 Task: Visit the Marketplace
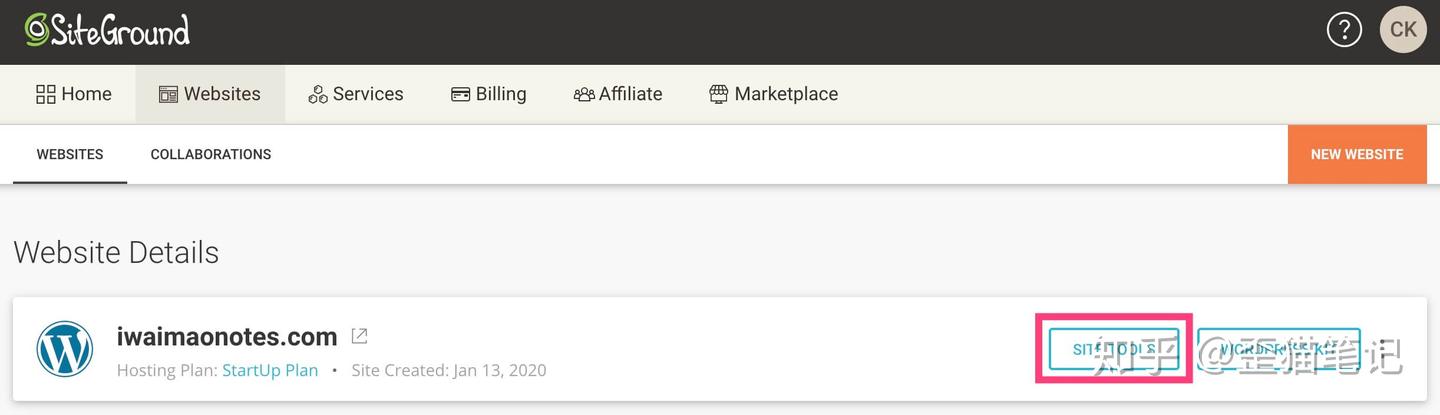pos(773,94)
